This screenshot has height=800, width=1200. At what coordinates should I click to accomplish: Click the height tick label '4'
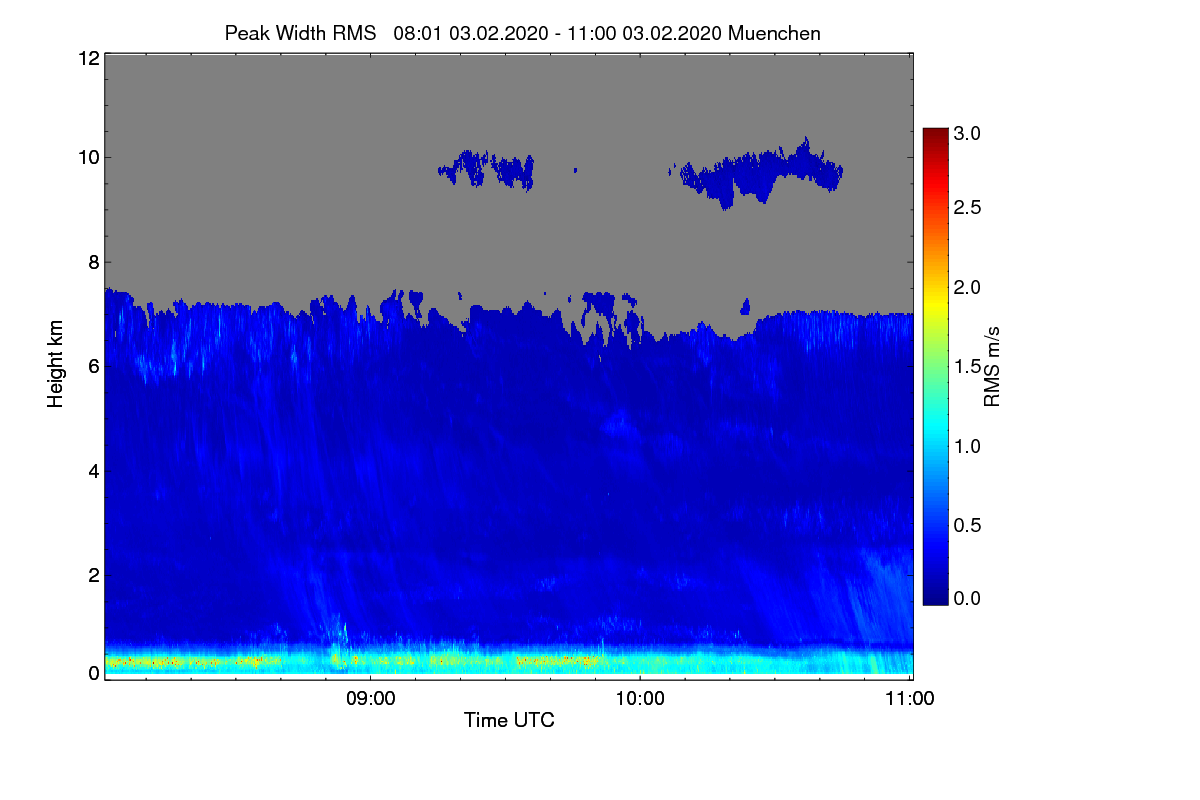(x=92, y=470)
